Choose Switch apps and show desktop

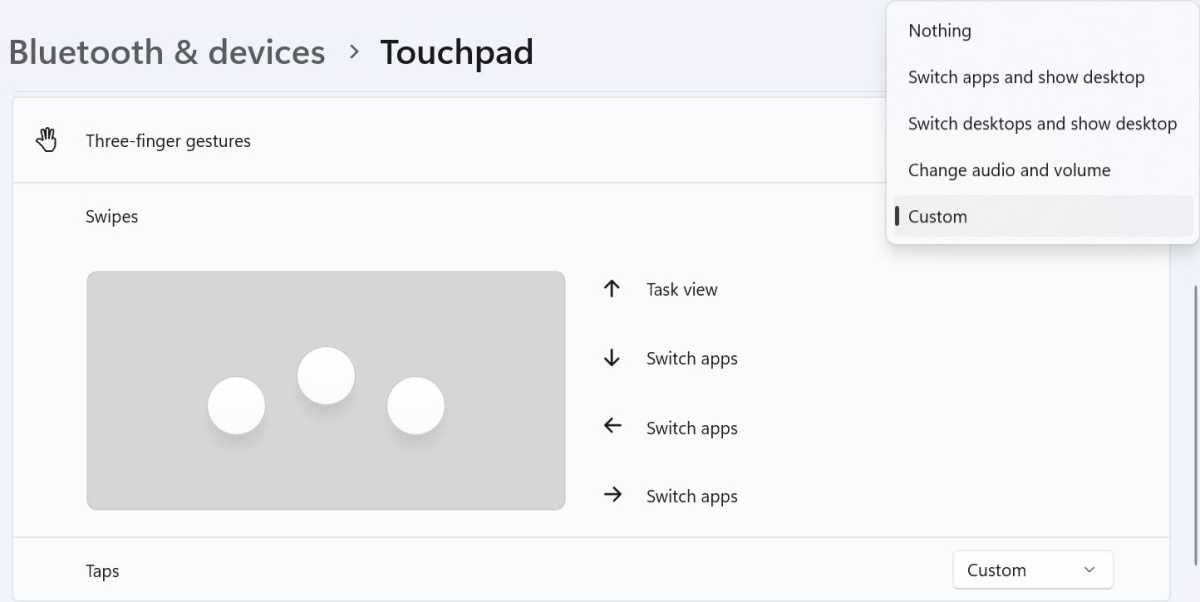[x=1041, y=77]
